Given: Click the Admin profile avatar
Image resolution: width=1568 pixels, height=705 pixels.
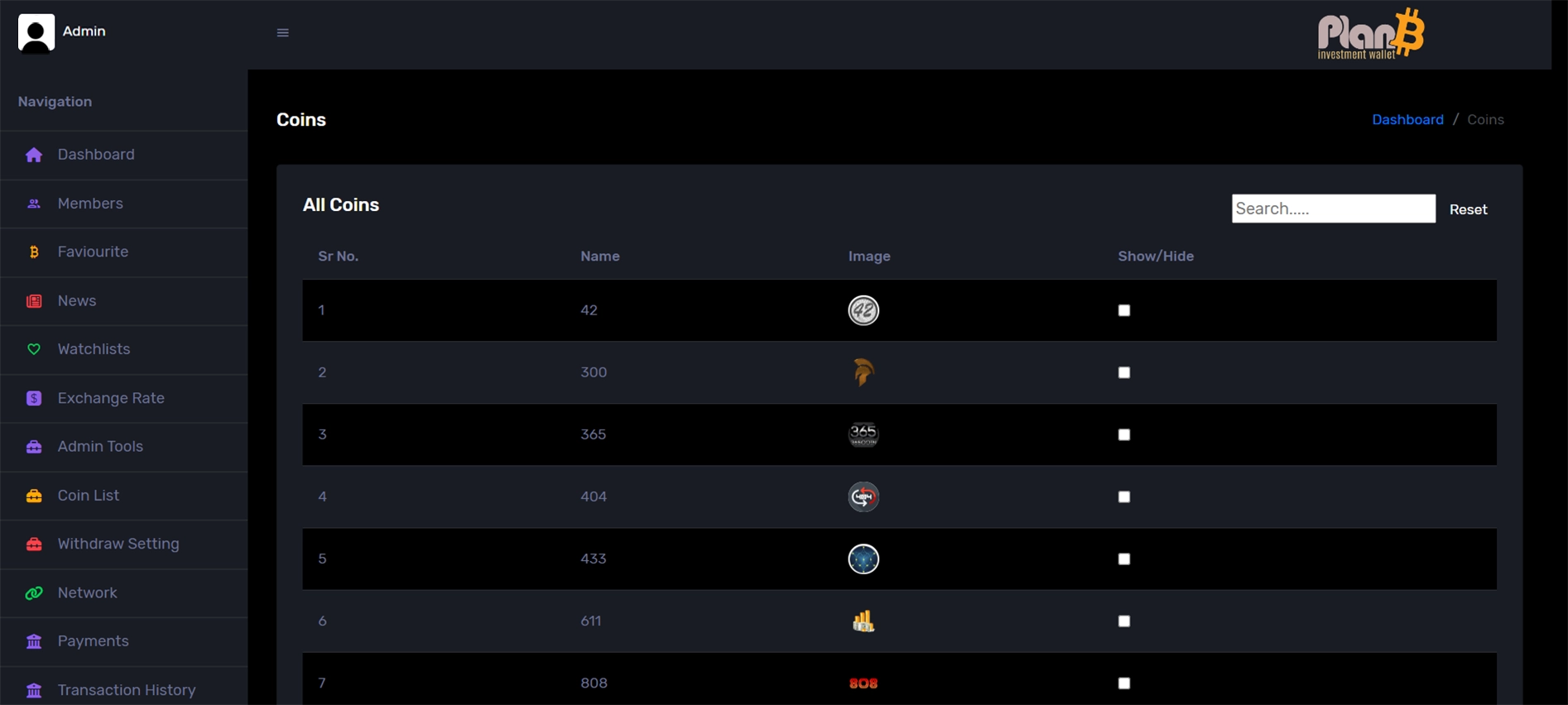Looking at the screenshot, I should pos(36,33).
